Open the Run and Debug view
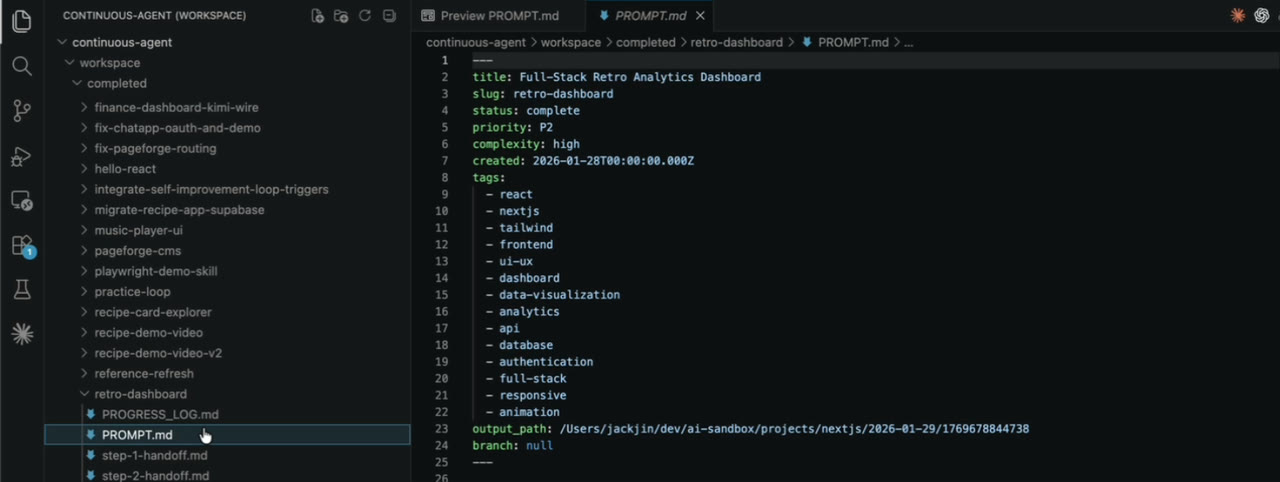This screenshot has width=1280, height=482. pos(22,156)
